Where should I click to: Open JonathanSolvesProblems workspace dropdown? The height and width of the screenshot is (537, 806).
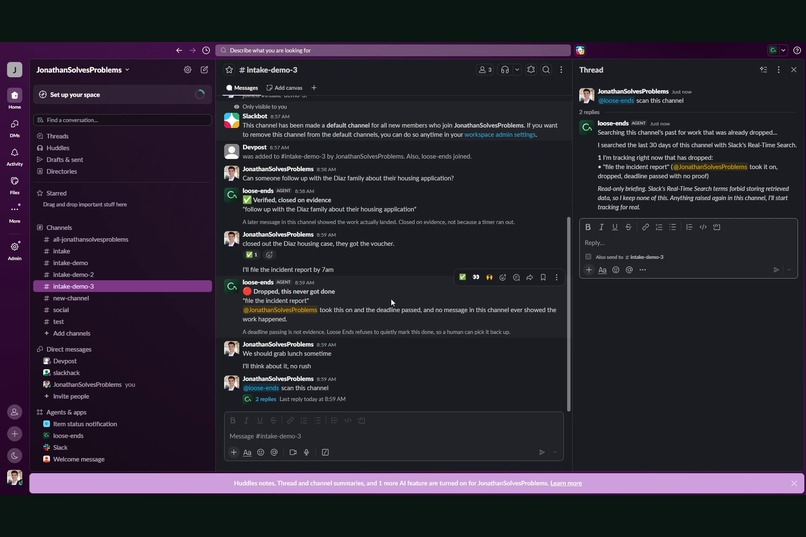click(83, 70)
